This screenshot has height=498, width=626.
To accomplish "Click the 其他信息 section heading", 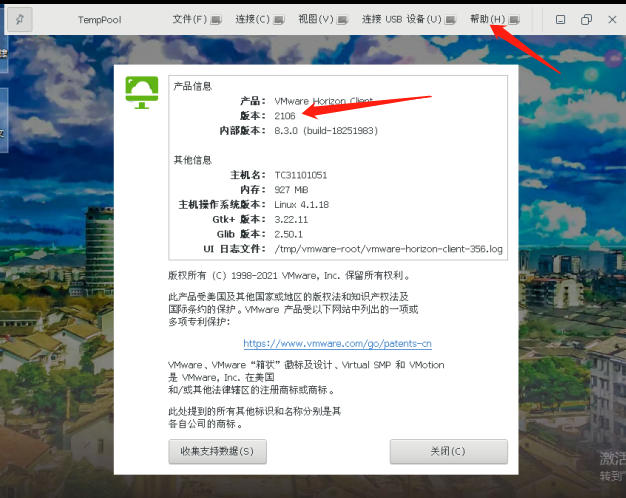I will point(192,160).
